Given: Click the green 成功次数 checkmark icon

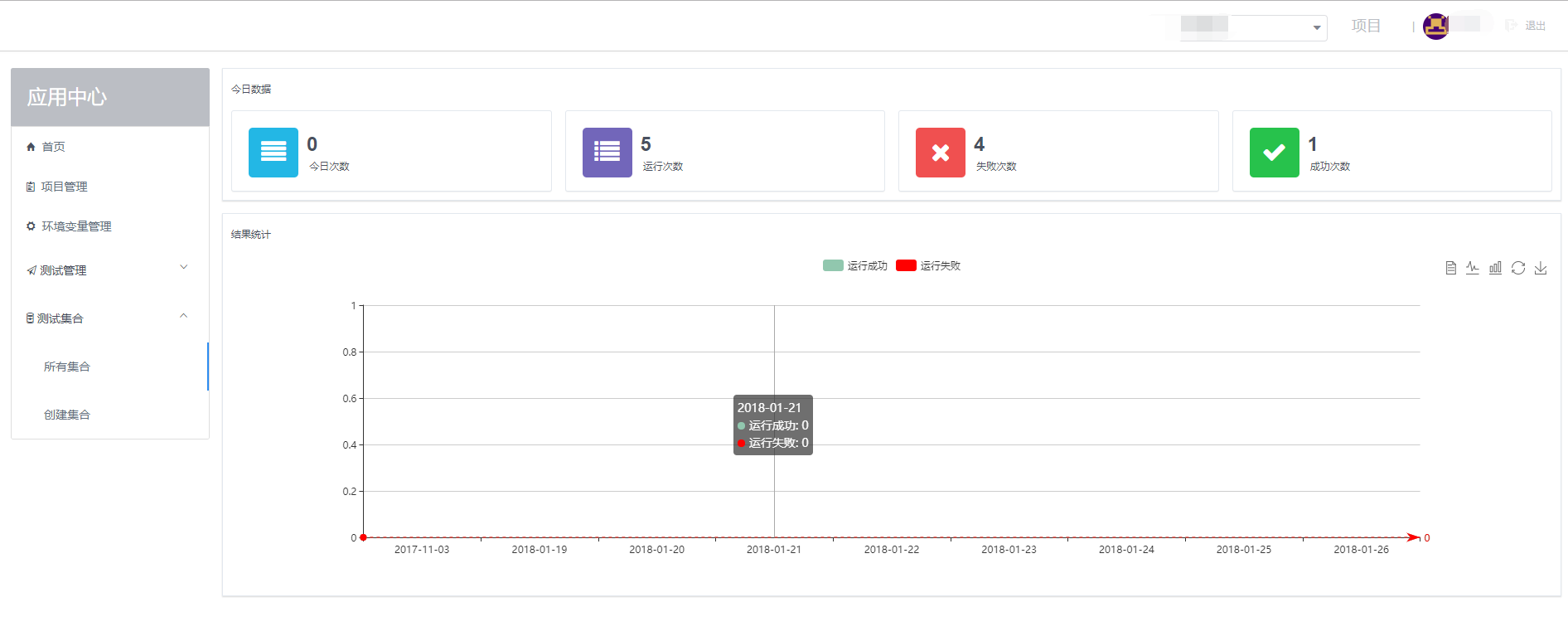Looking at the screenshot, I should pyautogui.click(x=1275, y=153).
